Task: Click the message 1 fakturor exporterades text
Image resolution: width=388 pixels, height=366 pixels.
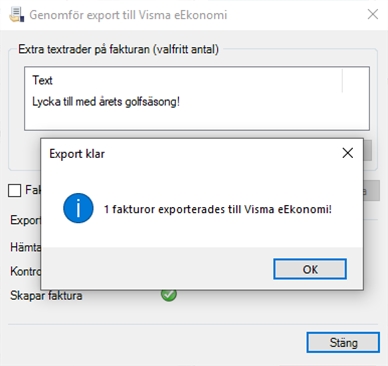Action: pos(218,209)
